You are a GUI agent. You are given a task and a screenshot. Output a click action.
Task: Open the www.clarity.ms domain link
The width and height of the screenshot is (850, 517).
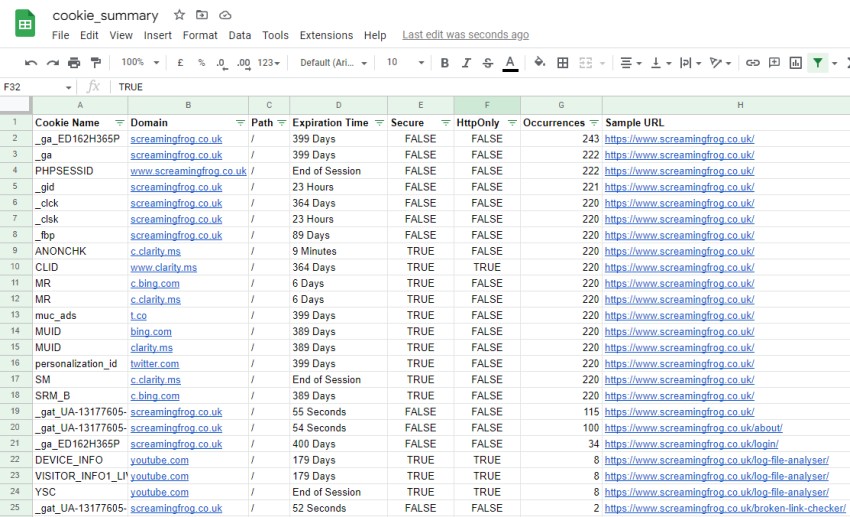[x=163, y=268]
